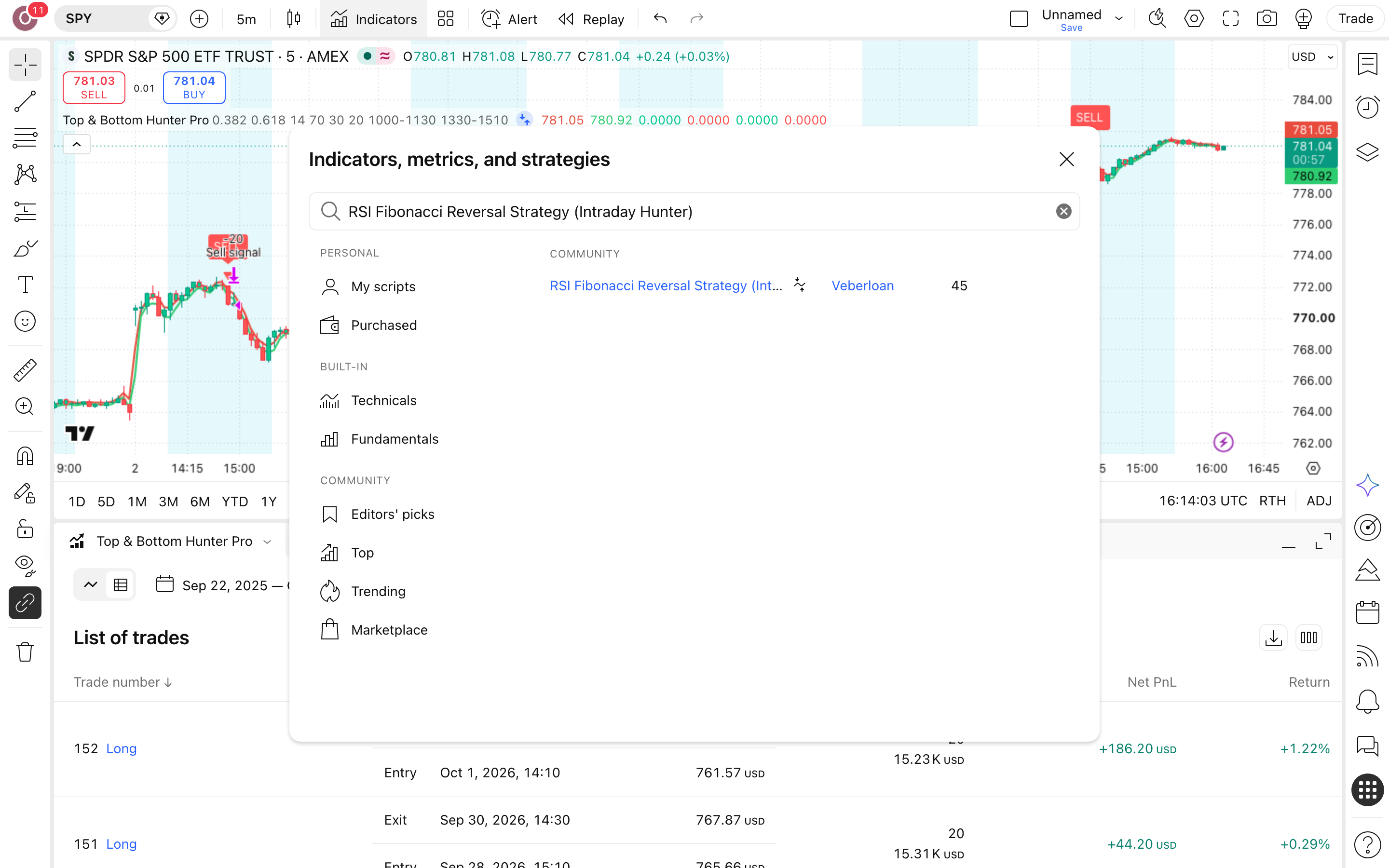Screen dimensions: 1389x868
Task: Toggle ADJ adjusted data setting
Action: [x=1319, y=501]
